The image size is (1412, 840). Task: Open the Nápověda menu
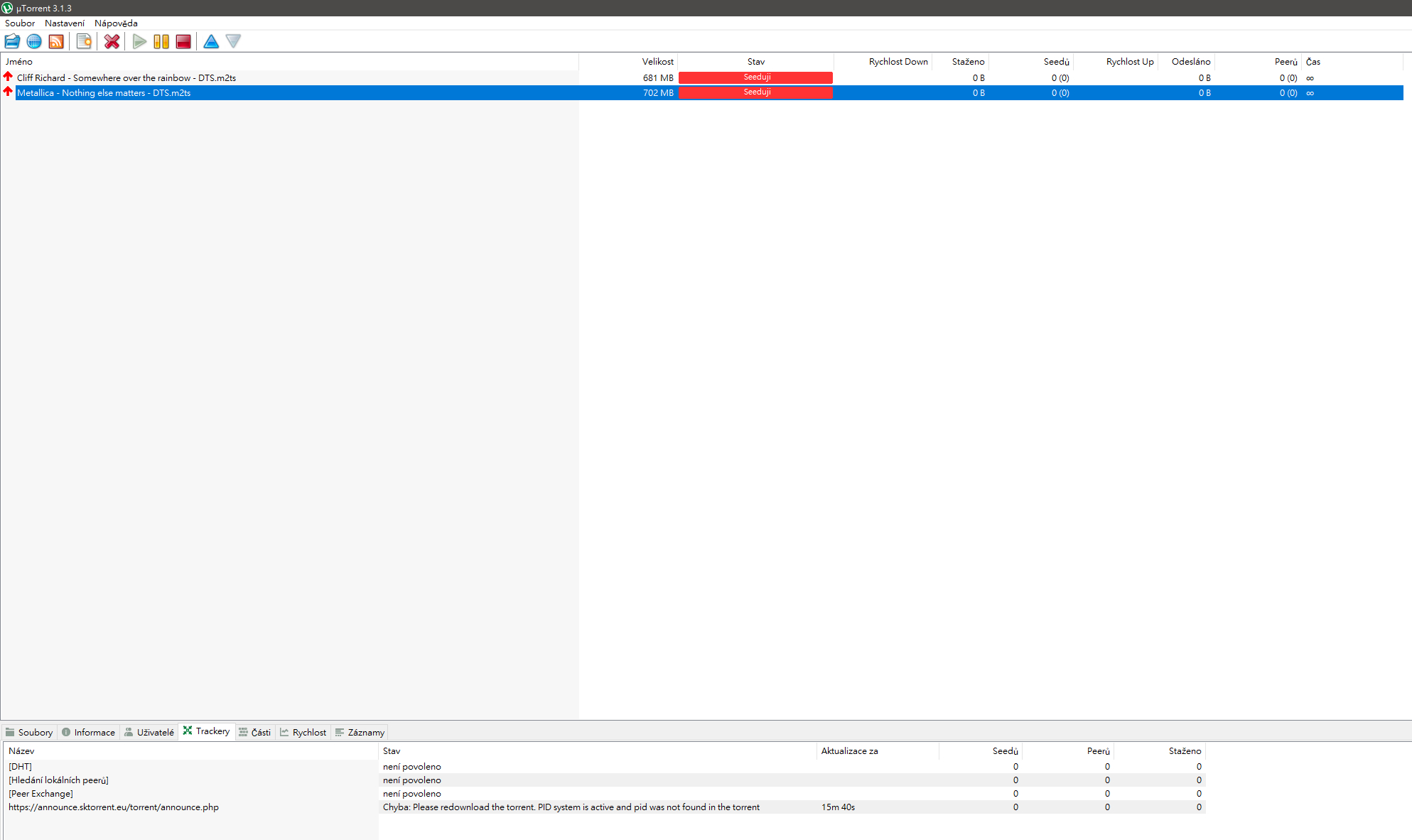[116, 23]
